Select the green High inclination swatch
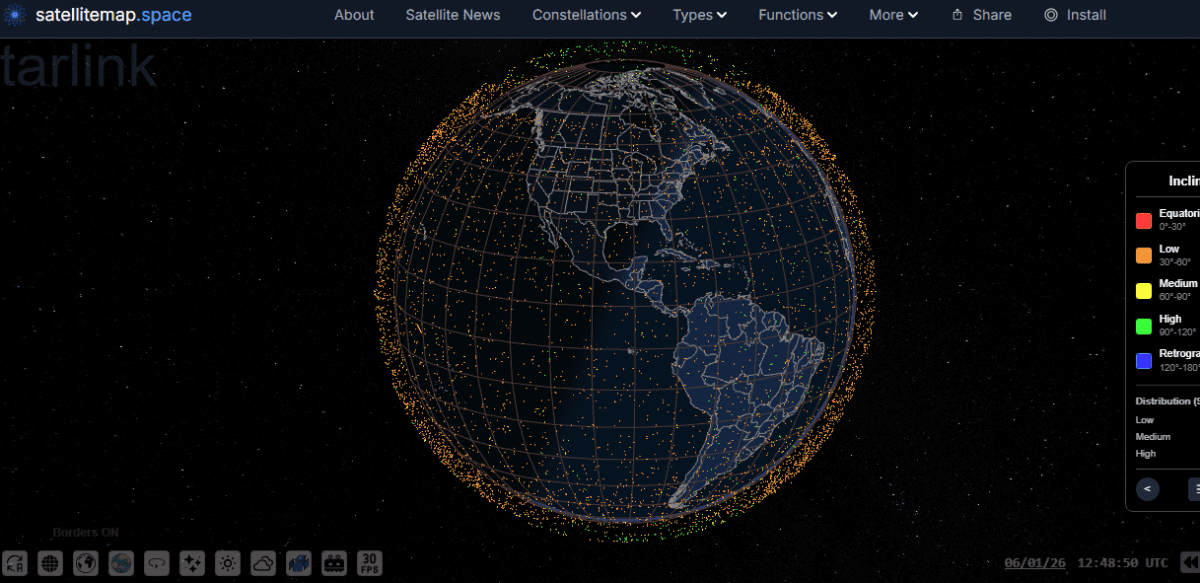This screenshot has height=583, width=1200. [1144, 325]
